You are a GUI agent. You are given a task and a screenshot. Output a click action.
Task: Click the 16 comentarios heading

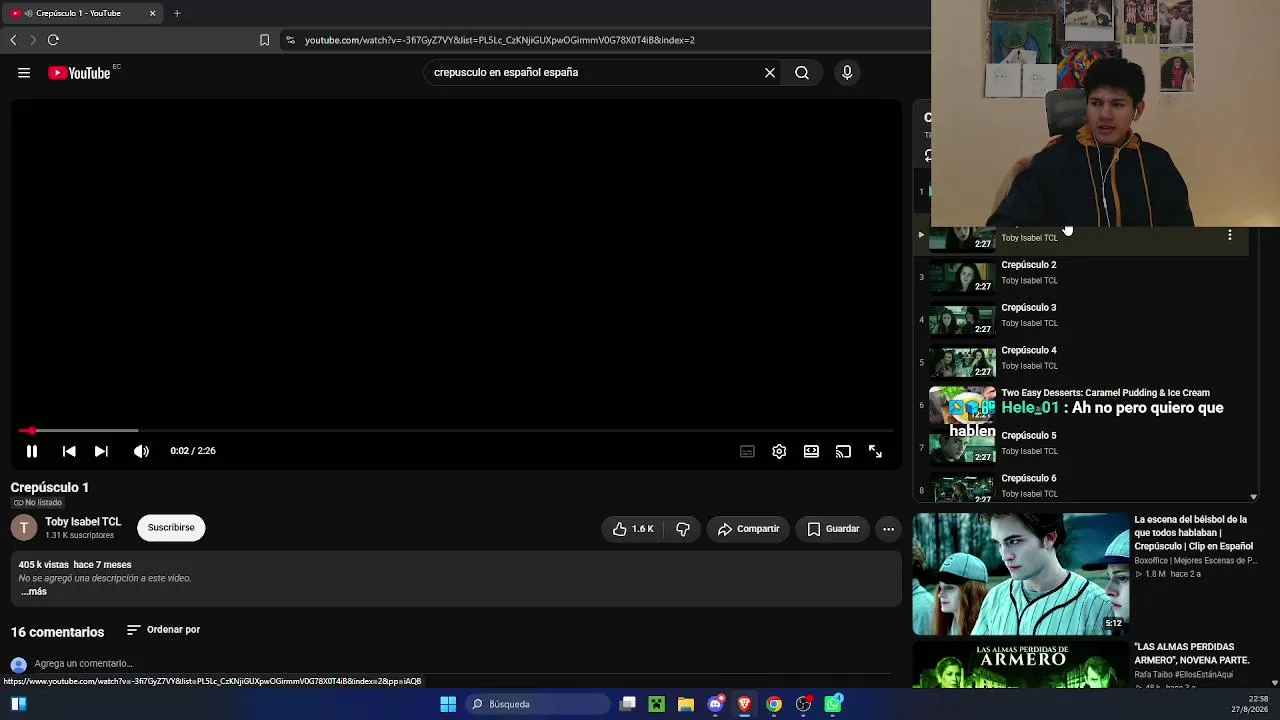[57, 632]
